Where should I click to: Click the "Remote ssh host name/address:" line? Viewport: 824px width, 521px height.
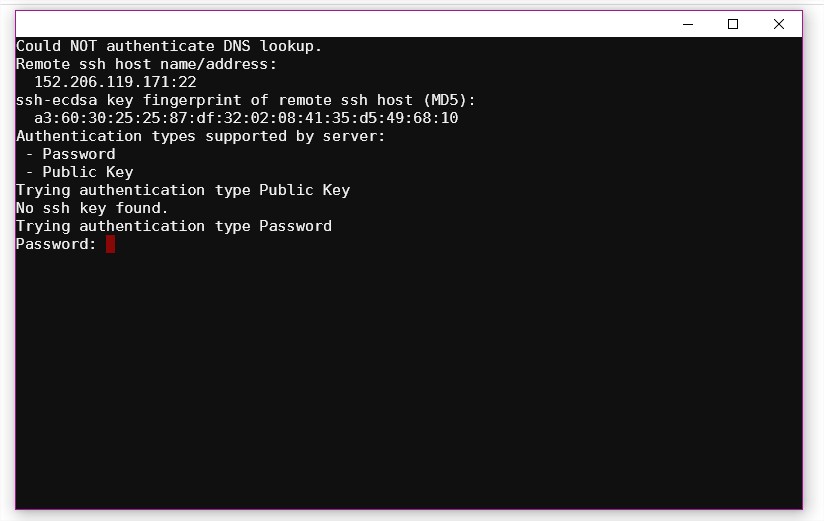pyautogui.click(x=146, y=64)
